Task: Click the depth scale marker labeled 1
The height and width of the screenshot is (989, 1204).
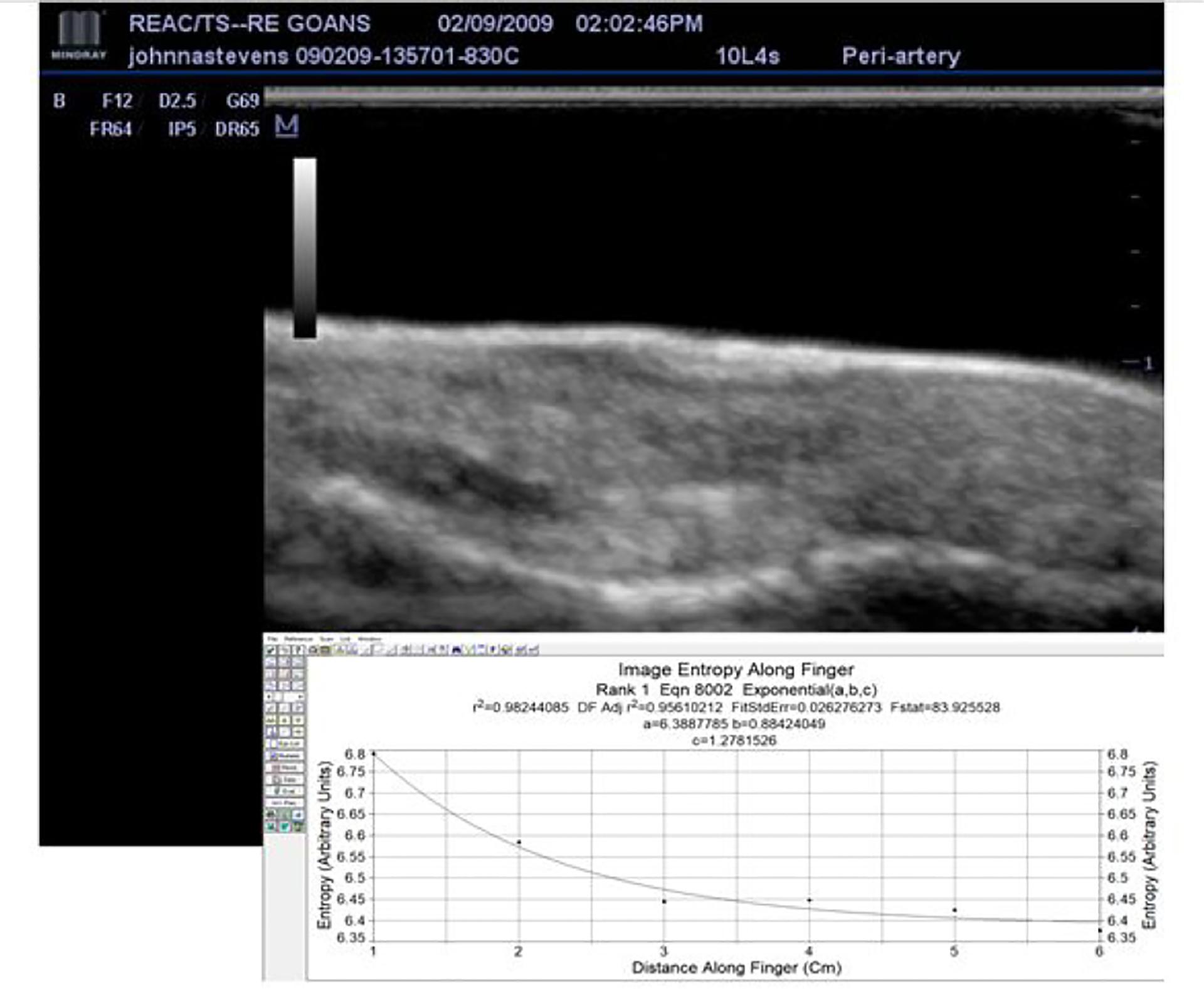Action: pyautogui.click(x=1148, y=362)
